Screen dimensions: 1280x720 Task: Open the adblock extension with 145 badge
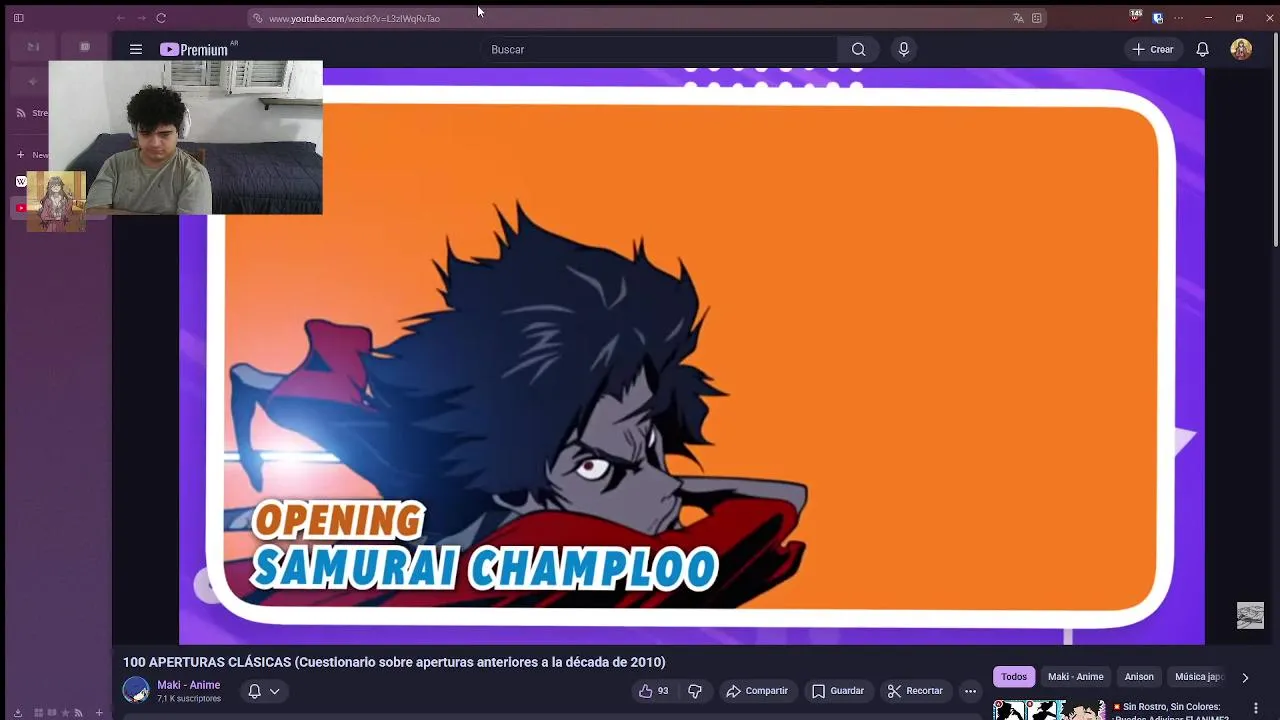(x=1135, y=16)
